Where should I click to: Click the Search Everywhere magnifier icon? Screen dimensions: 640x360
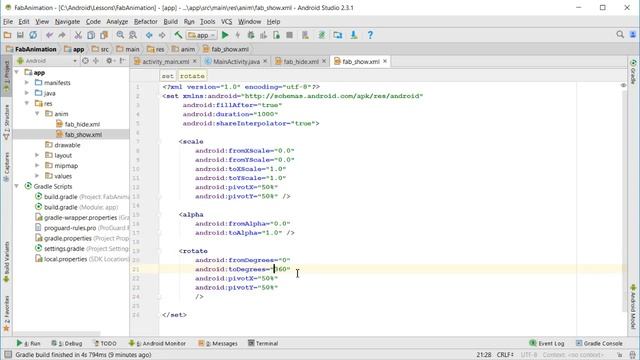pyautogui.click(x=620, y=35)
